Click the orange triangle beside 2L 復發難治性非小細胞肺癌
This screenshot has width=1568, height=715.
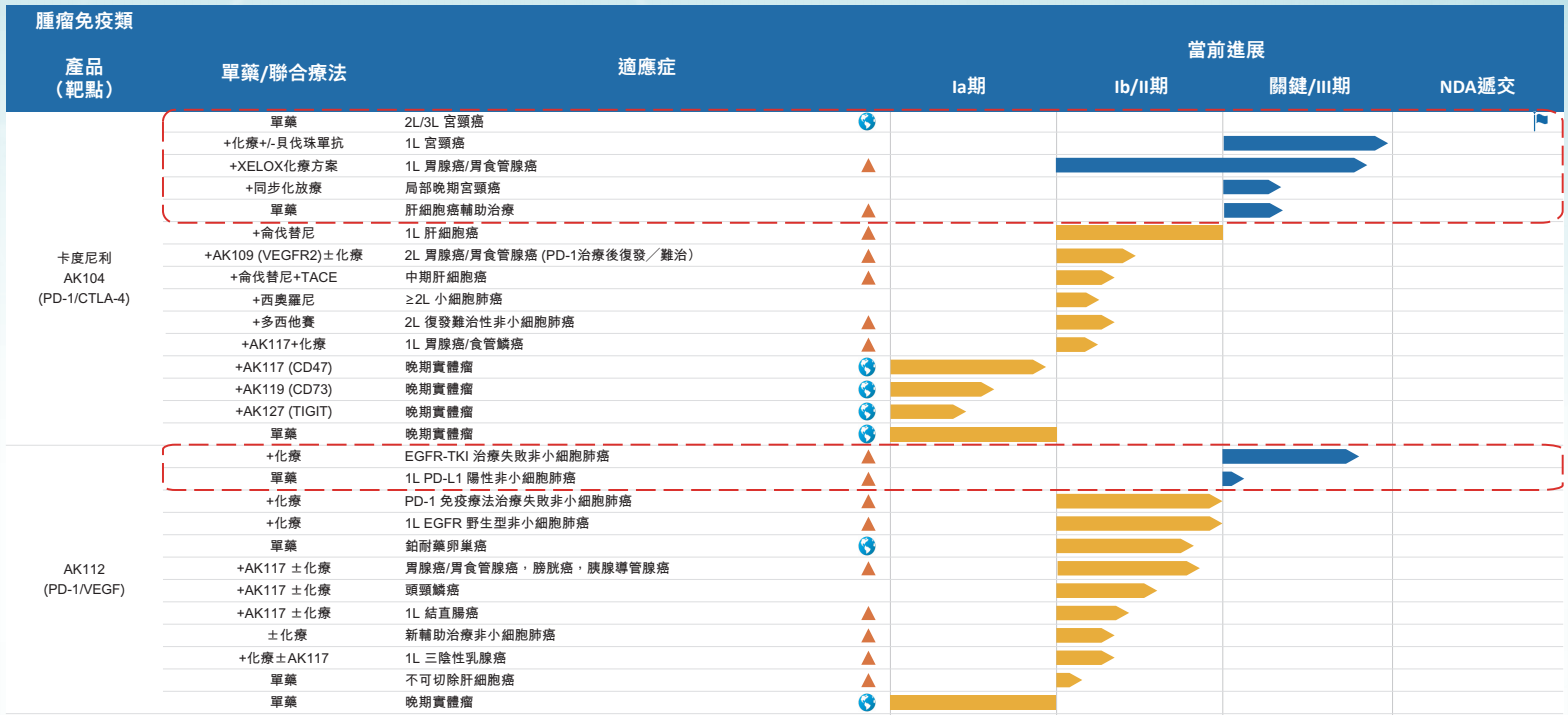868,323
